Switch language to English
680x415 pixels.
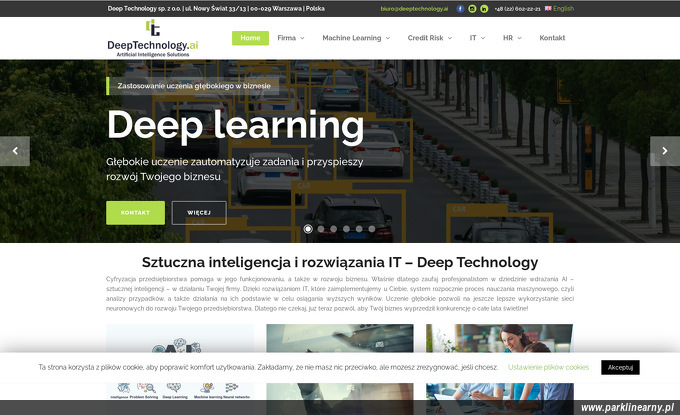(x=563, y=8)
